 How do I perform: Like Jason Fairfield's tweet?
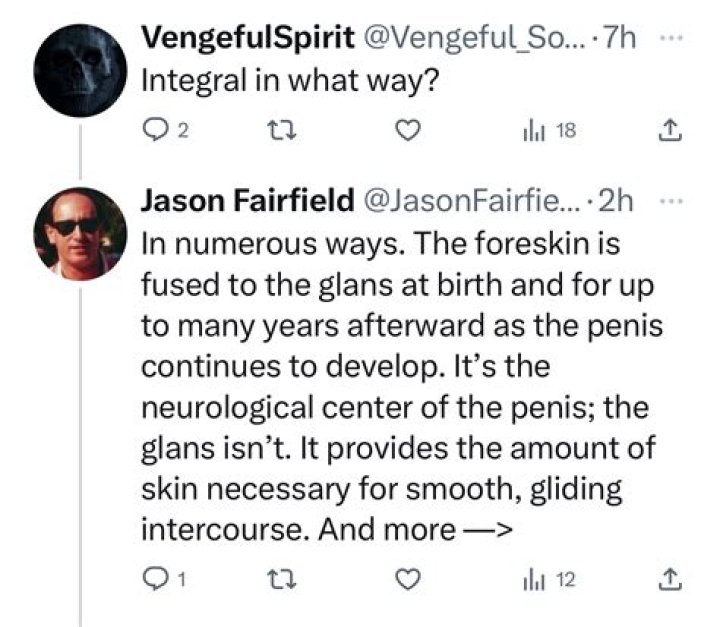[406, 578]
